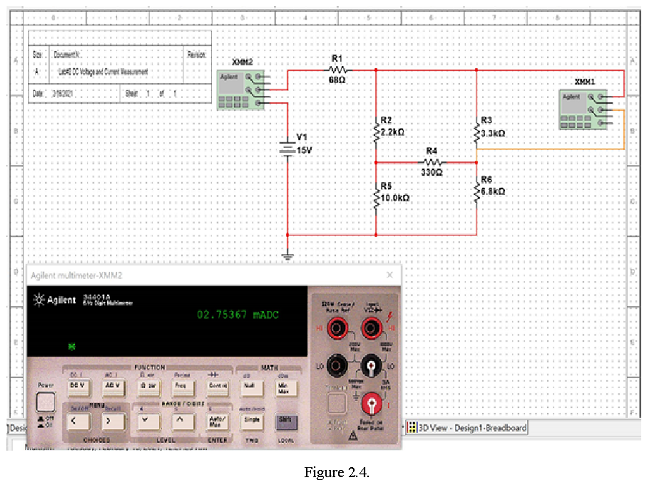Select the ground symbol below V1
This screenshot has width=652, height=489.
tap(287, 257)
